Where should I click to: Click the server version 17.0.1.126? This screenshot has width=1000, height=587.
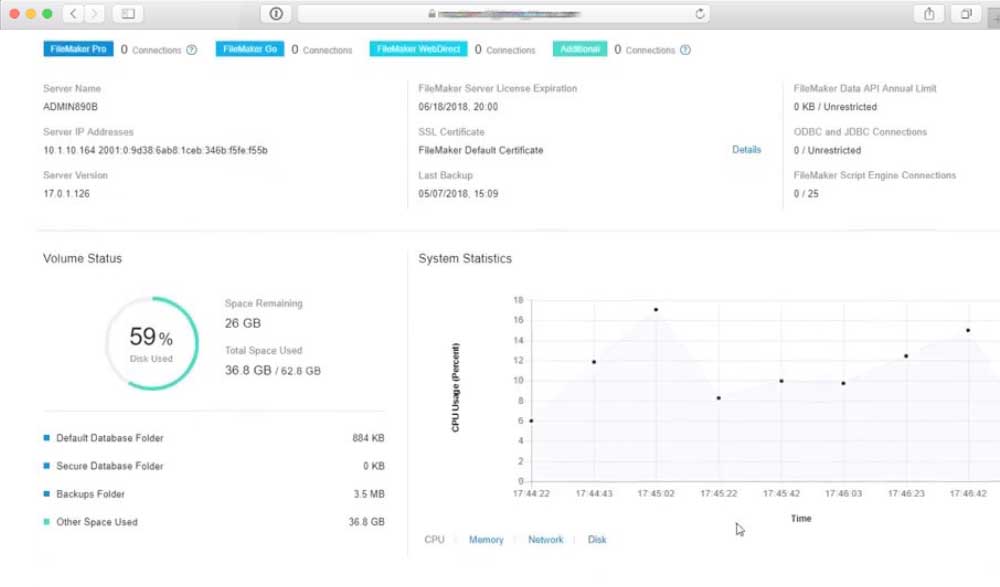point(66,193)
